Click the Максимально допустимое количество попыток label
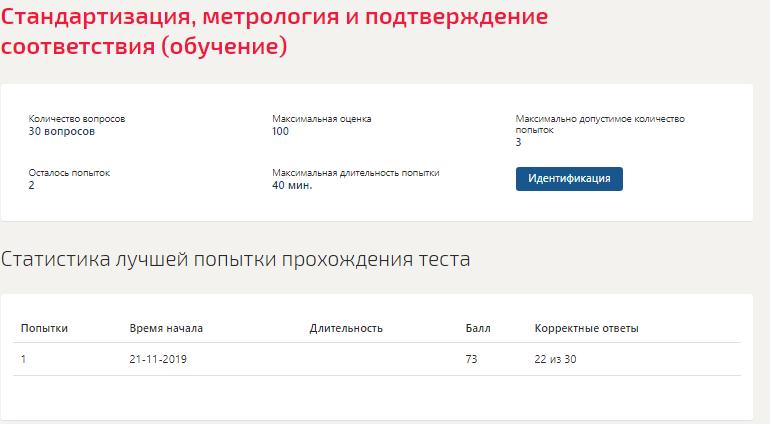 point(600,124)
